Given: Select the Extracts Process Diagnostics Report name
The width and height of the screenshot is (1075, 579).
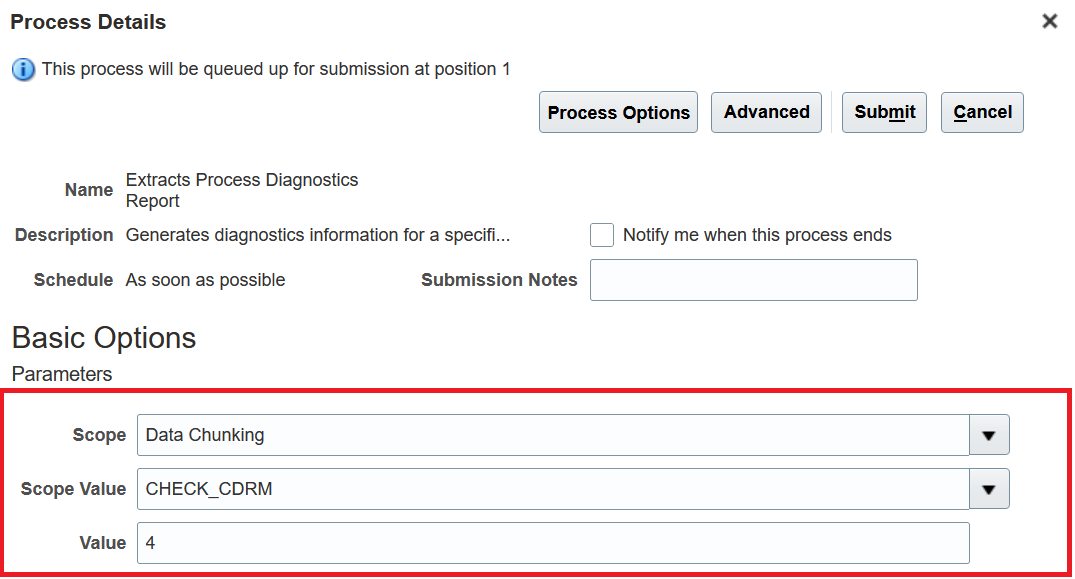Looking at the screenshot, I should (241, 190).
